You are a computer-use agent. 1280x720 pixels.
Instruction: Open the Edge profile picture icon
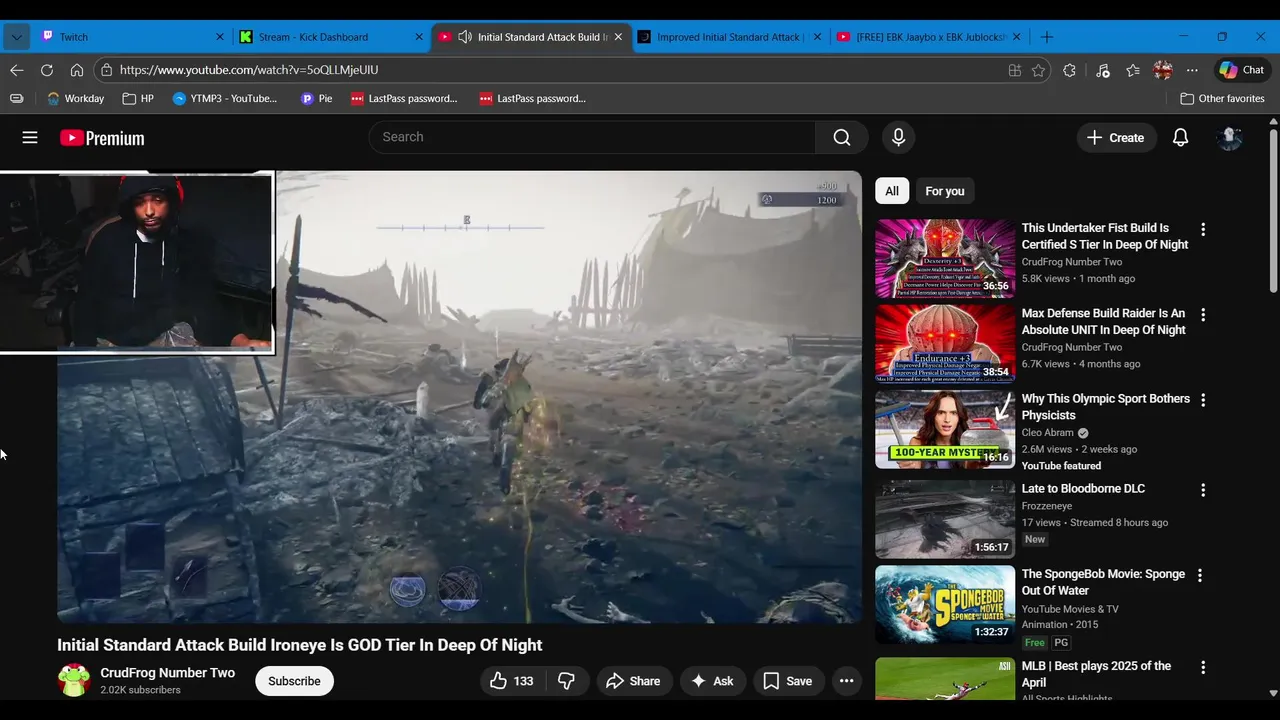pos(1163,70)
